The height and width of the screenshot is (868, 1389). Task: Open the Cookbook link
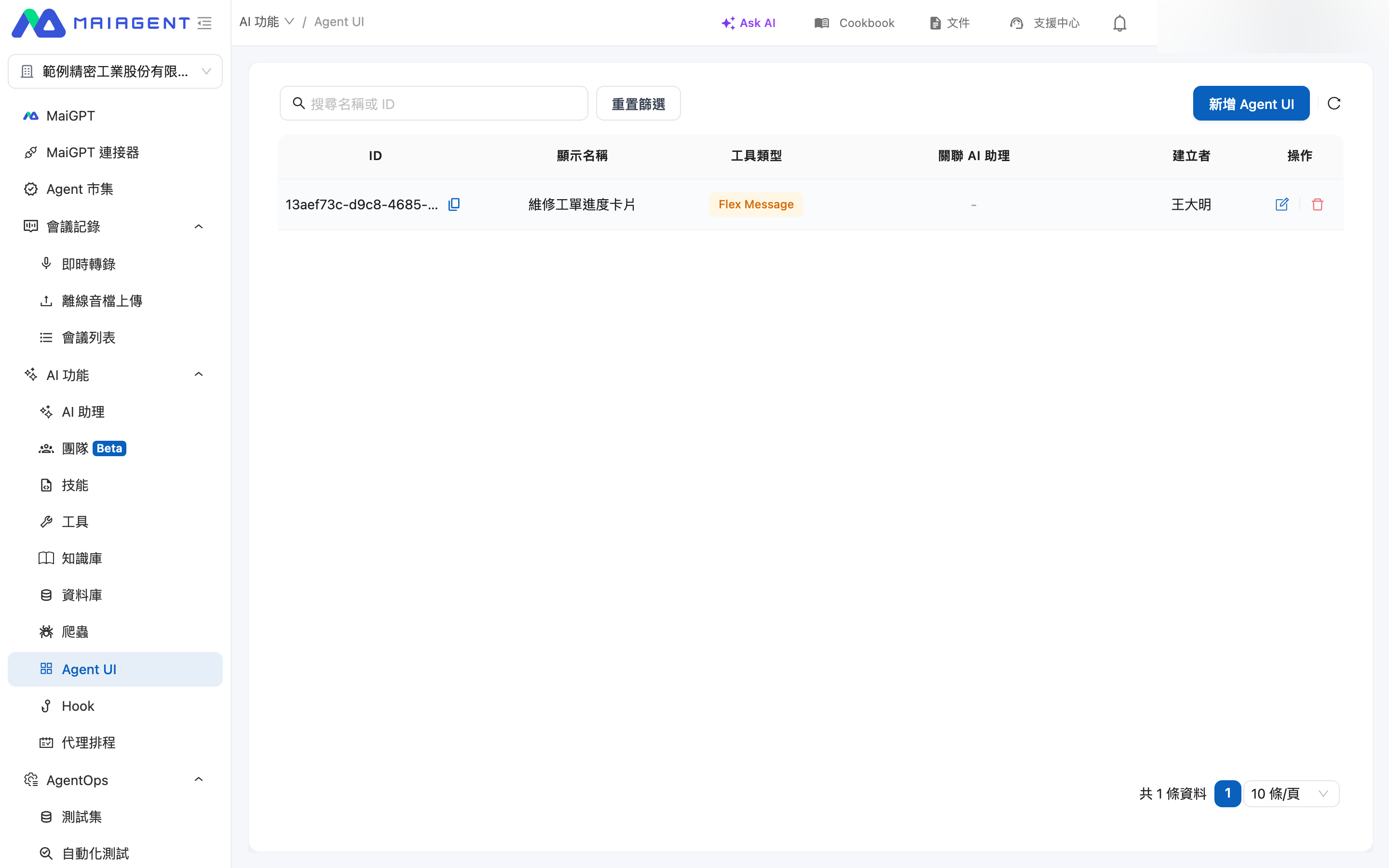click(854, 23)
